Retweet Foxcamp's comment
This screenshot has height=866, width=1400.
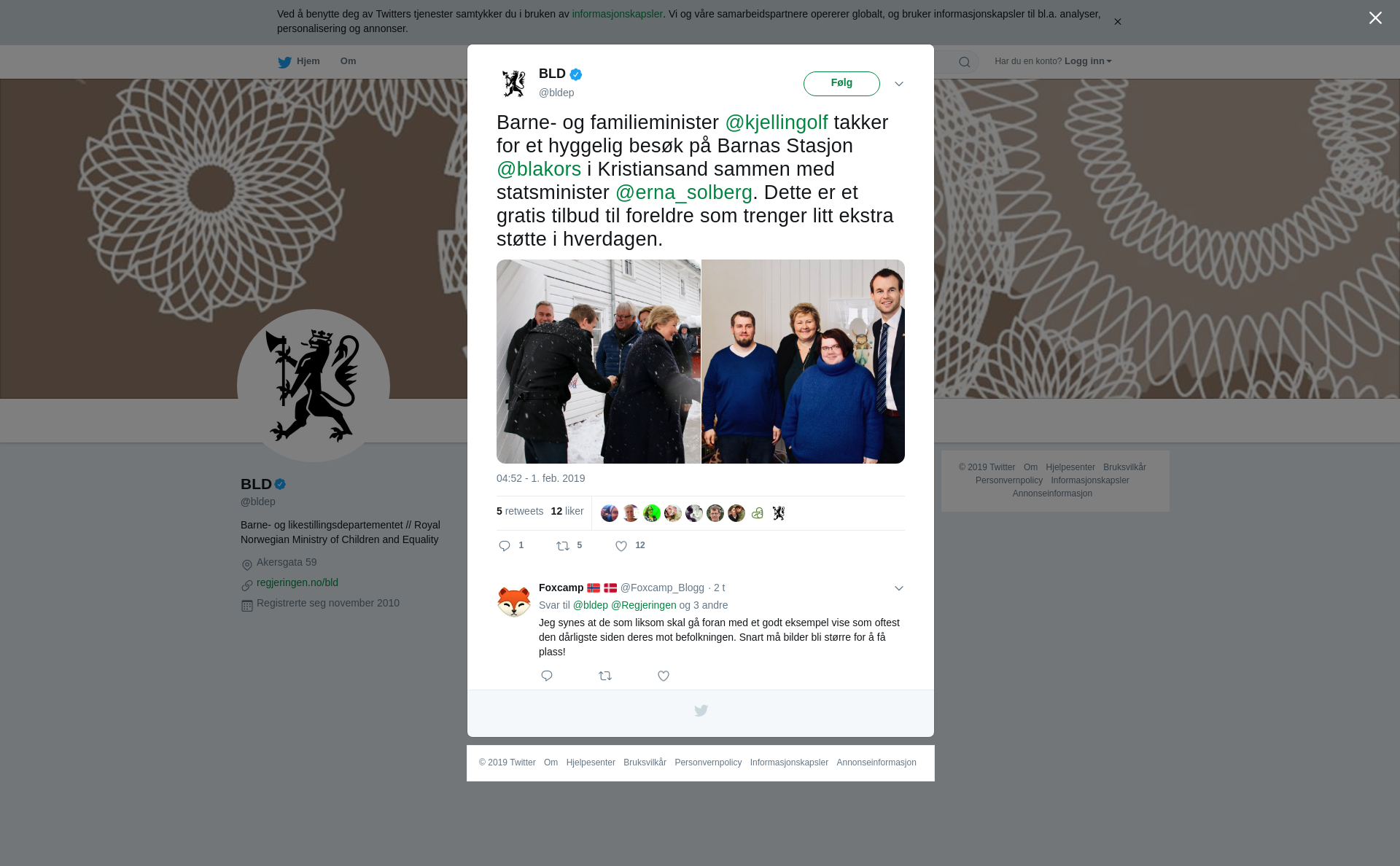coord(605,676)
